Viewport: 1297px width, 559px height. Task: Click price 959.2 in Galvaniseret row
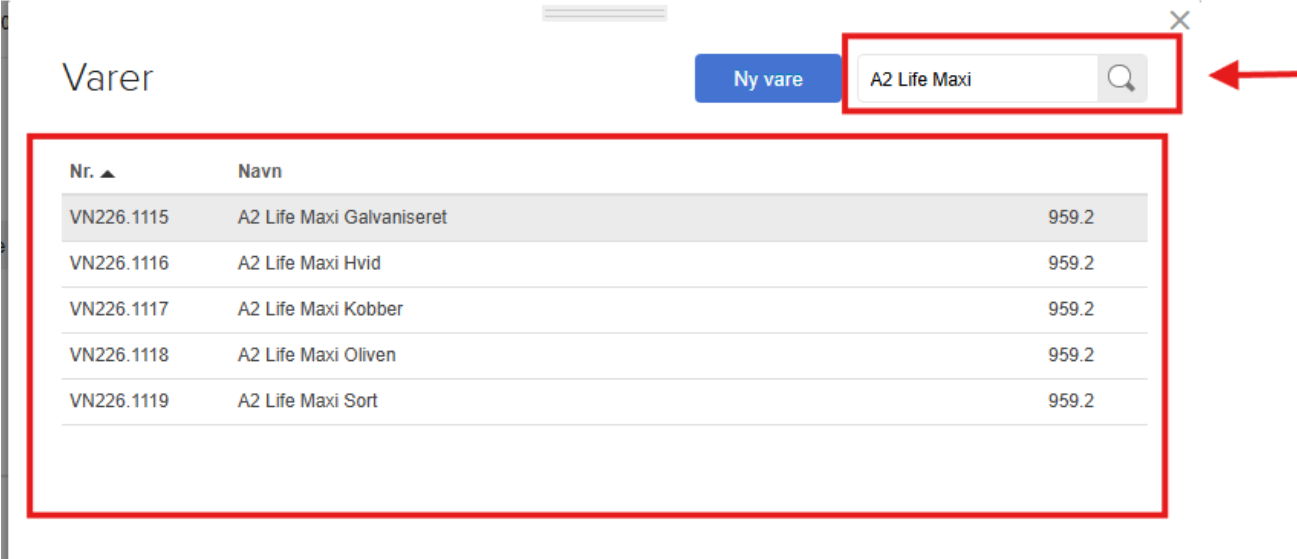point(1070,217)
